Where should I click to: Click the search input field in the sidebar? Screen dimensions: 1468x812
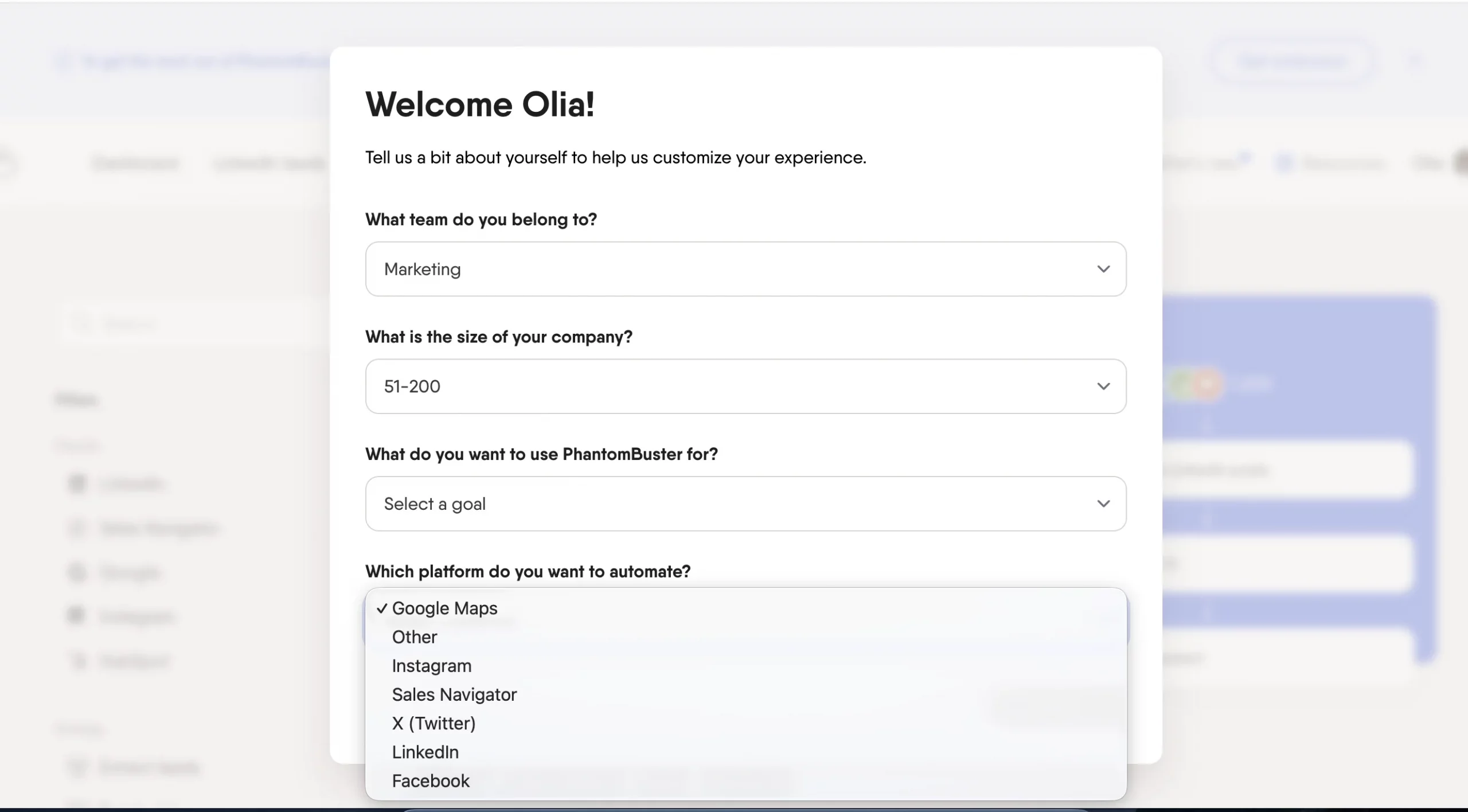click(x=172, y=323)
